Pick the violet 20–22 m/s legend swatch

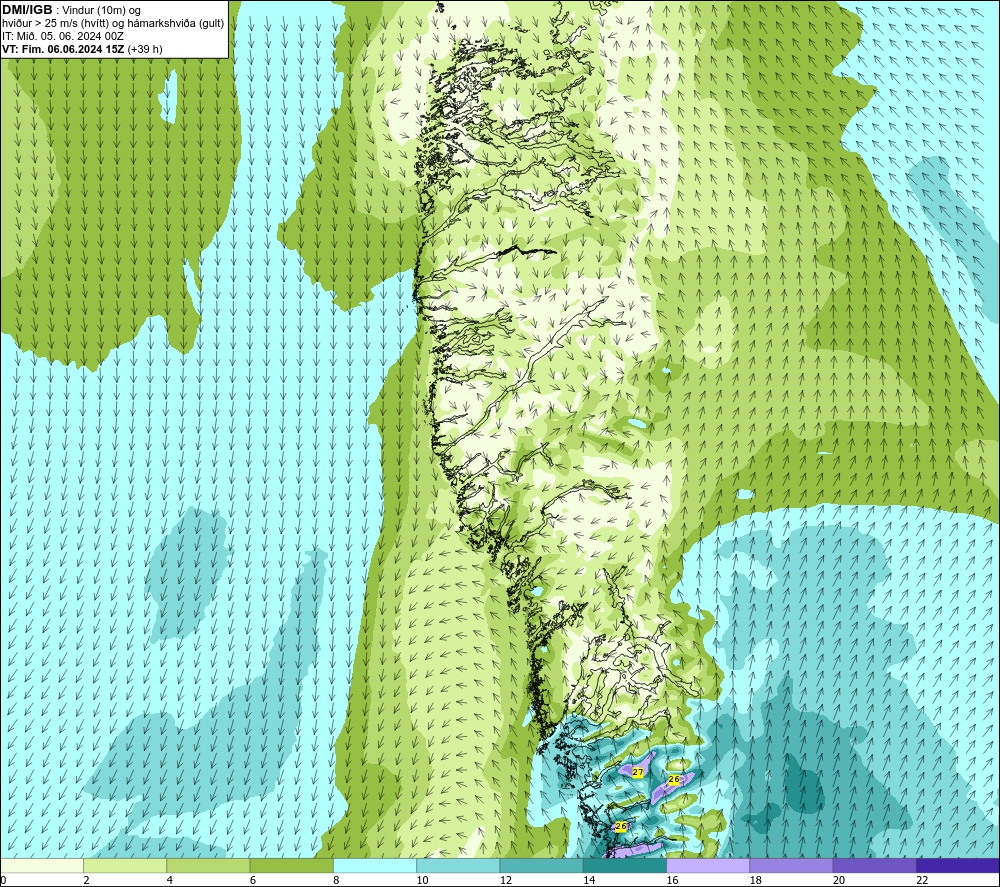[875, 865]
